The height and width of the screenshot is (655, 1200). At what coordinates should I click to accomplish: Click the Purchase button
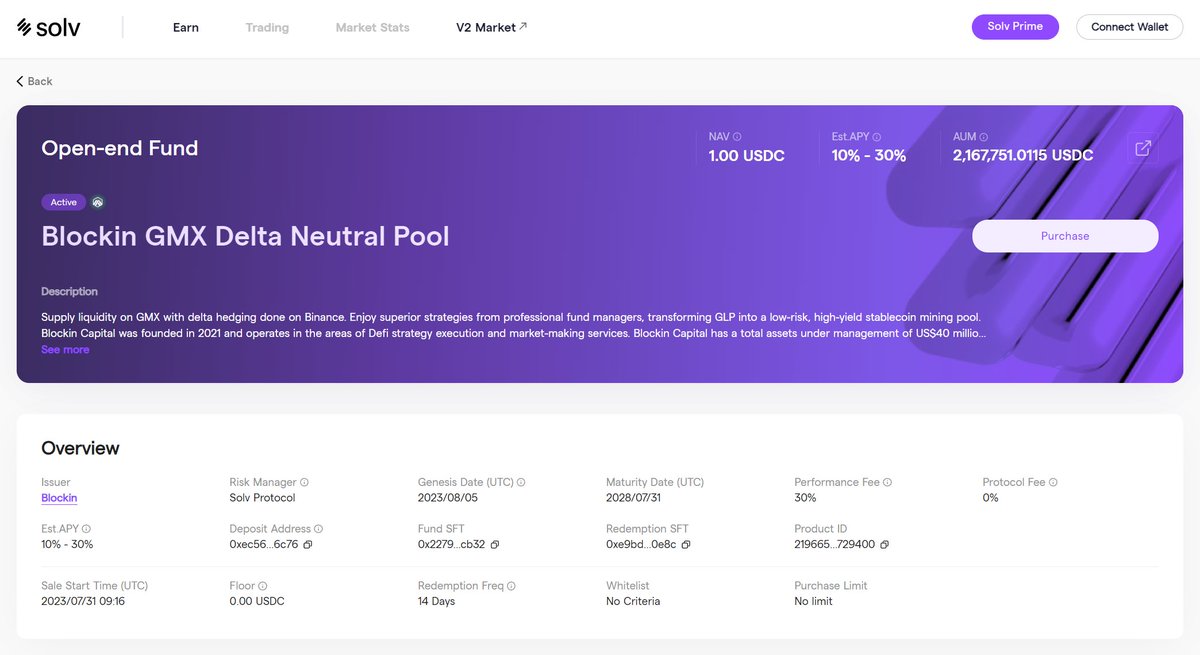1065,236
